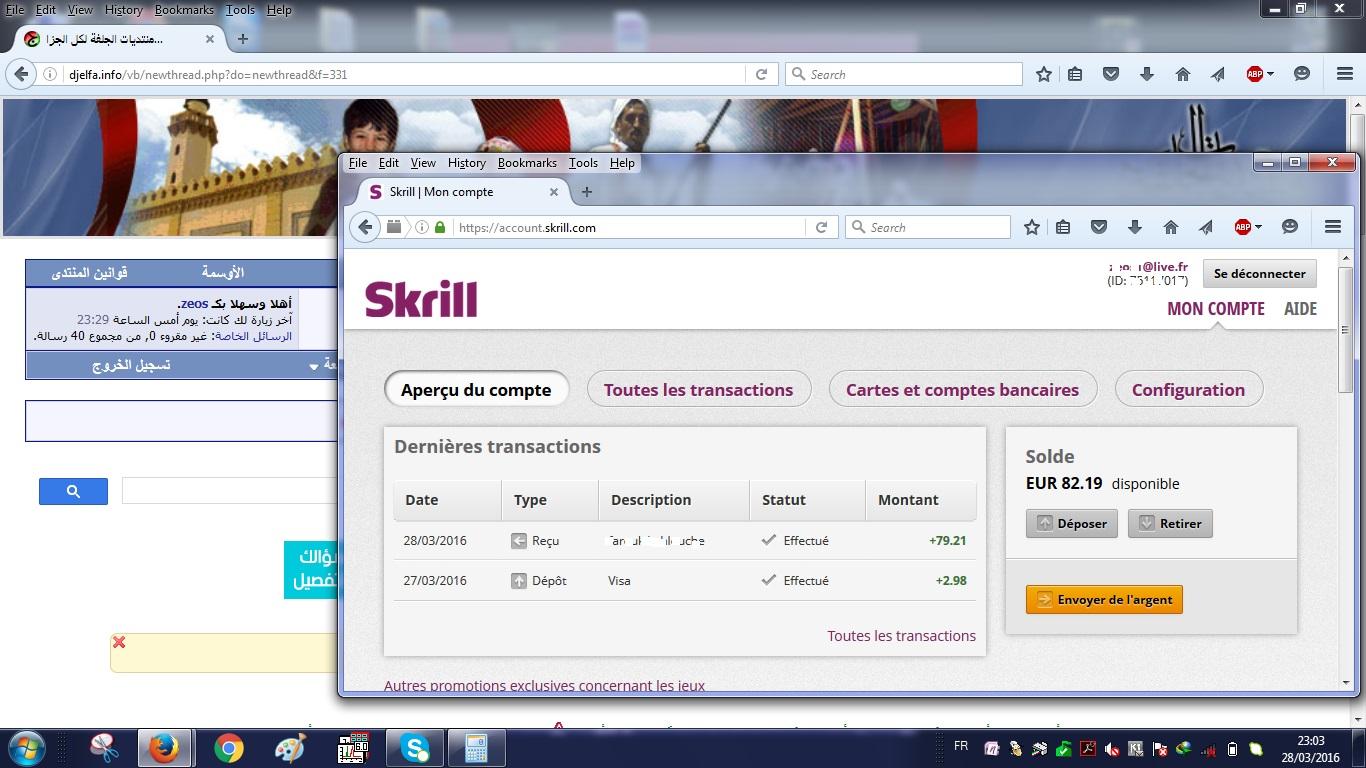Open Adblock Plus dropdown arrow in djelfa.info window
Screen dimensions: 1366x768
1270,74
